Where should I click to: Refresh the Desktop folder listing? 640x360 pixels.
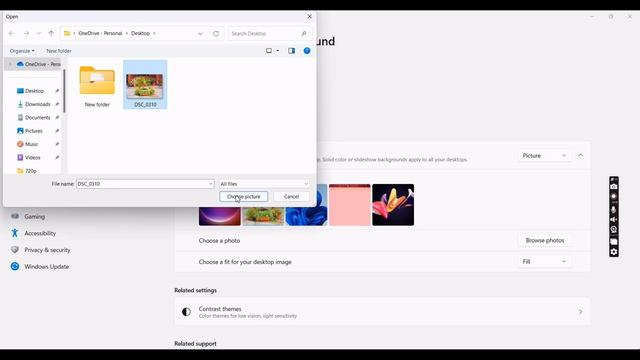[216, 33]
